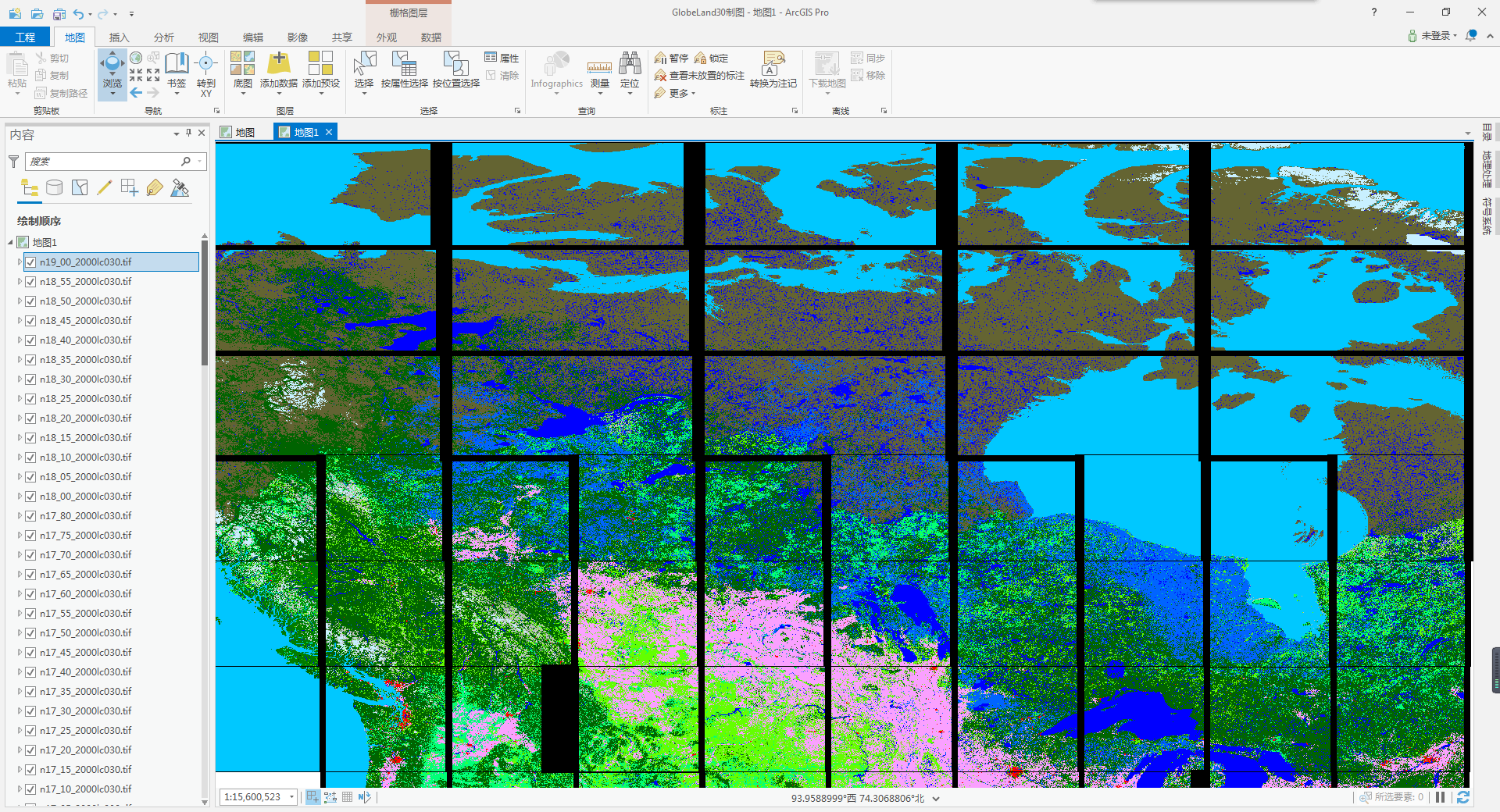Uncheck n18_55_2000lc030.tif layer visibility
Screen dimensions: 1500x812
[x=30, y=282]
